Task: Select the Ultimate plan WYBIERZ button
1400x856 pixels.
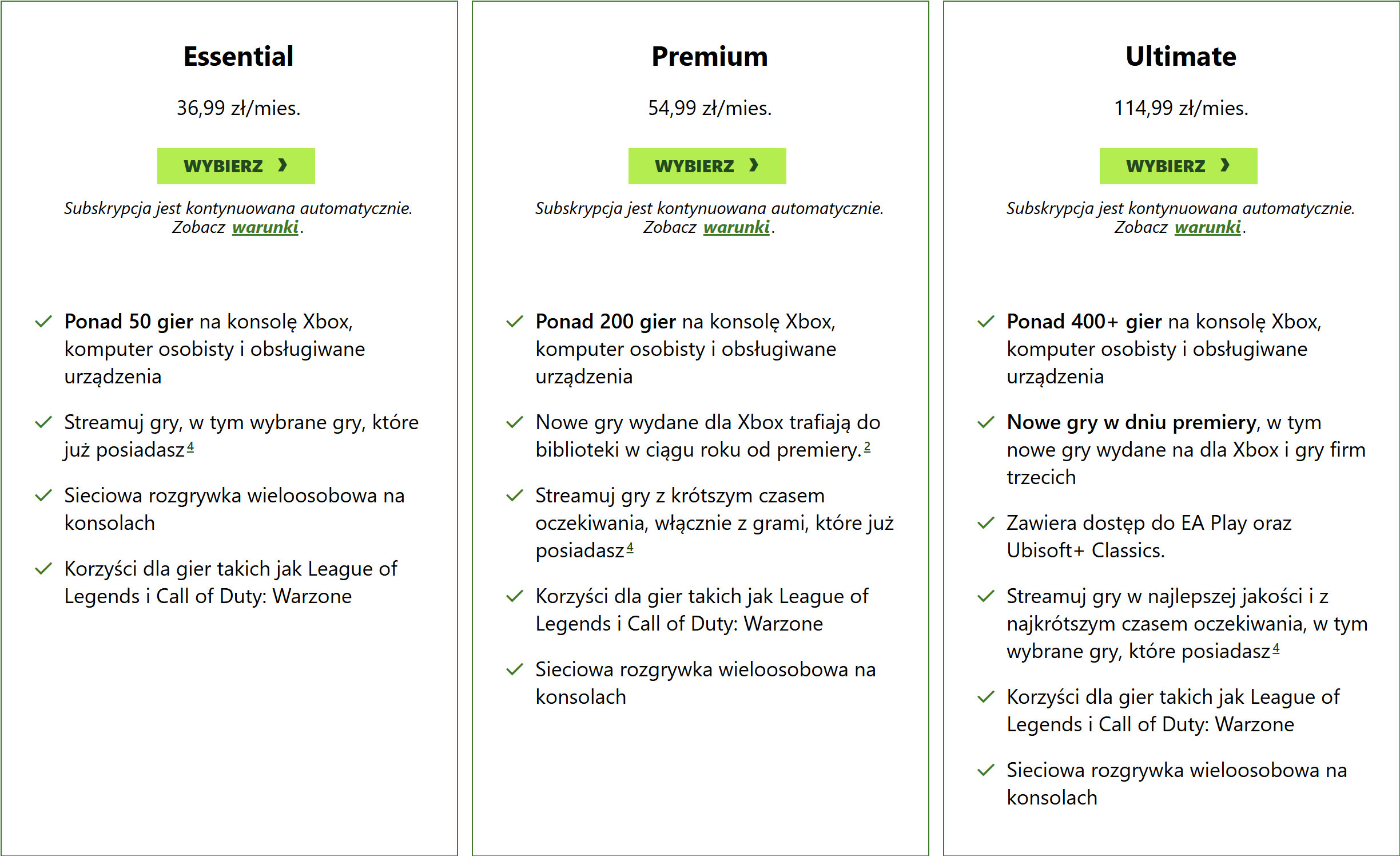Action: (1178, 166)
